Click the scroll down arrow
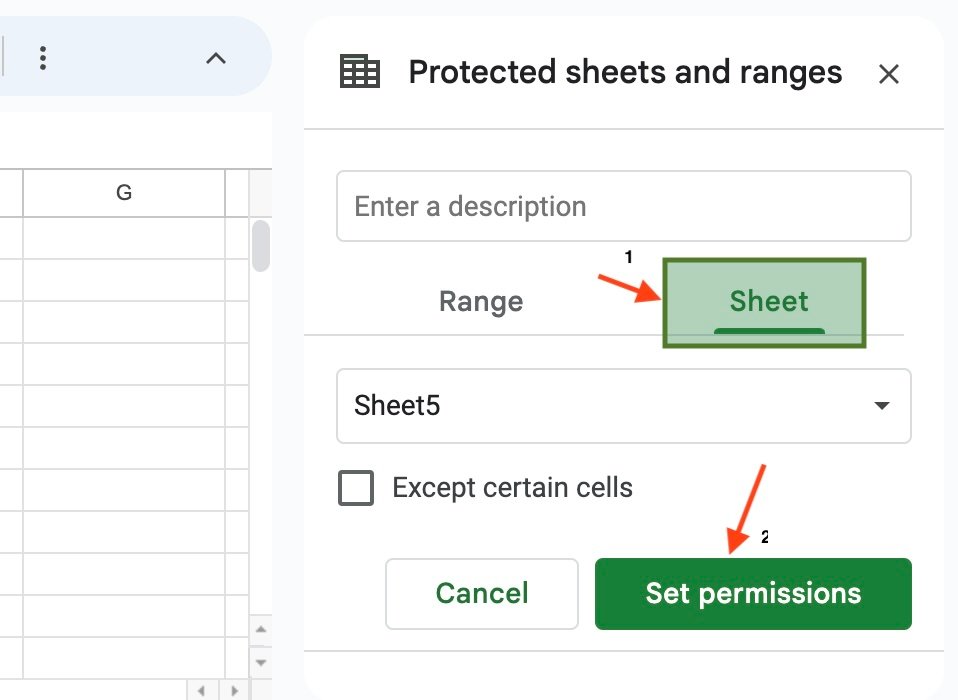Image resolution: width=958 pixels, height=700 pixels. [261, 662]
